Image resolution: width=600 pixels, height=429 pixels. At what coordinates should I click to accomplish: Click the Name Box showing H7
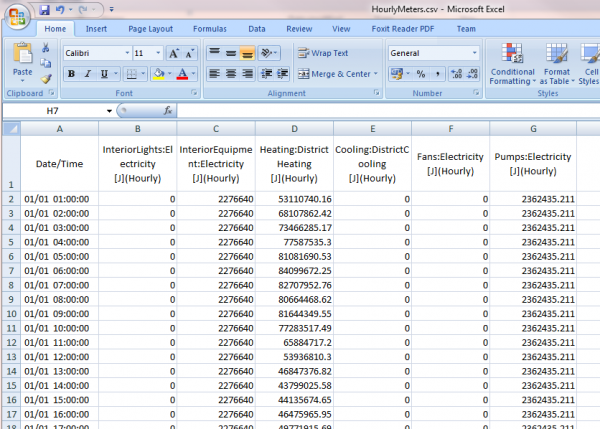[53, 111]
